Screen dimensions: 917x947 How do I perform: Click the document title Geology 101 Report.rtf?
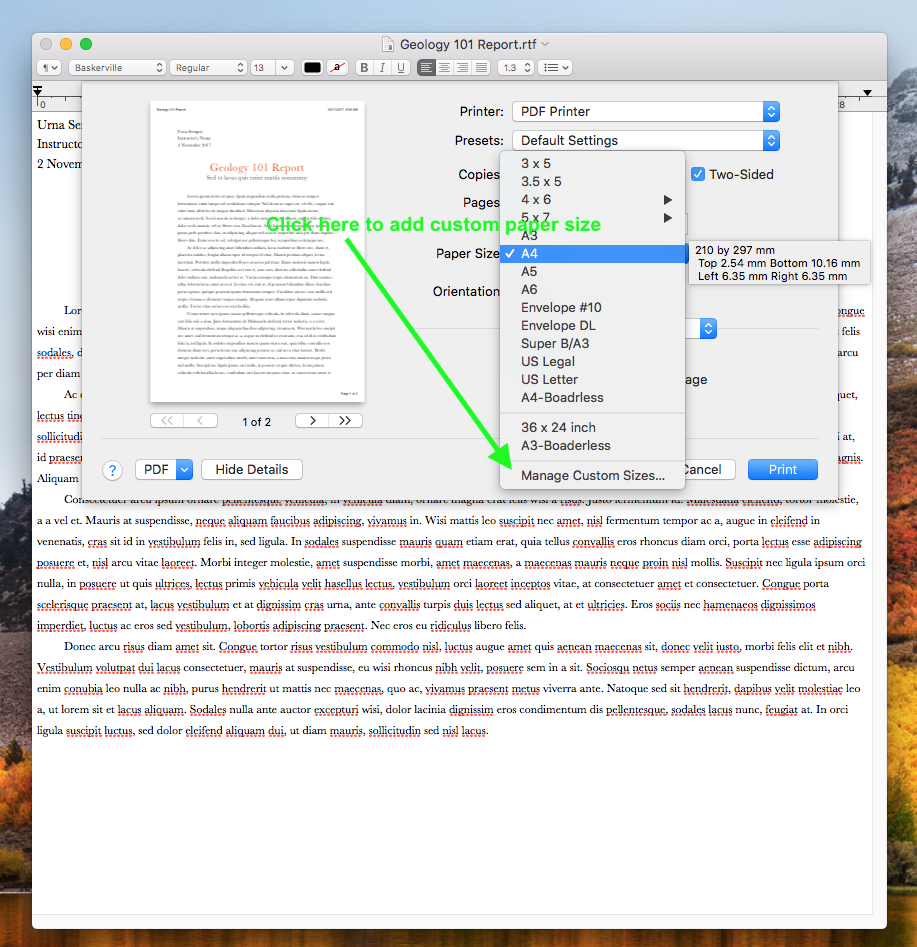coord(468,45)
